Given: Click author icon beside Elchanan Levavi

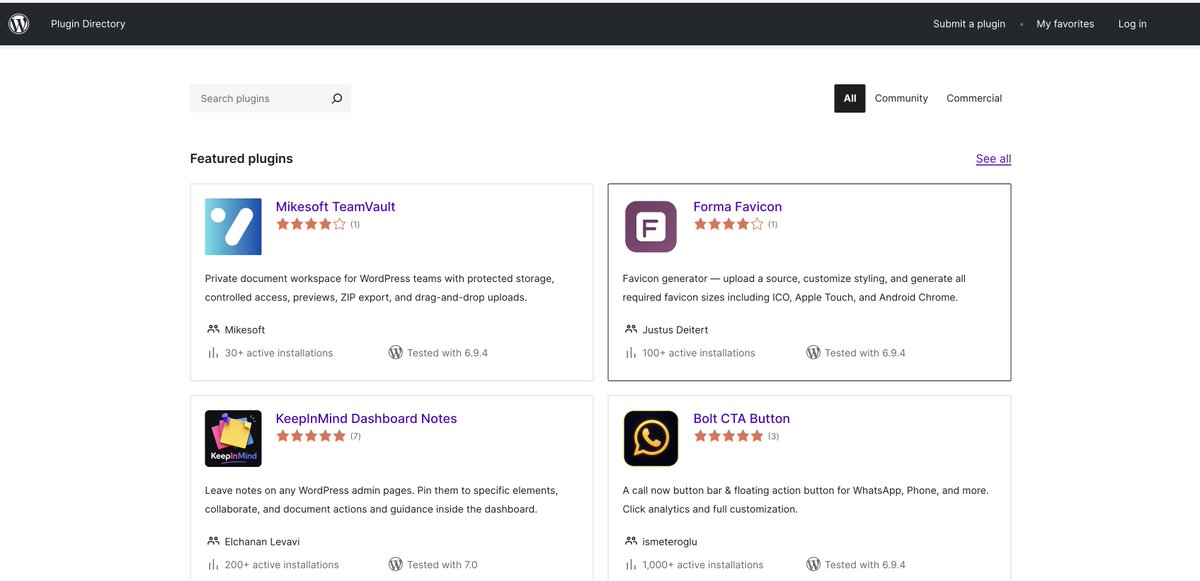Looking at the screenshot, I should [x=213, y=541].
